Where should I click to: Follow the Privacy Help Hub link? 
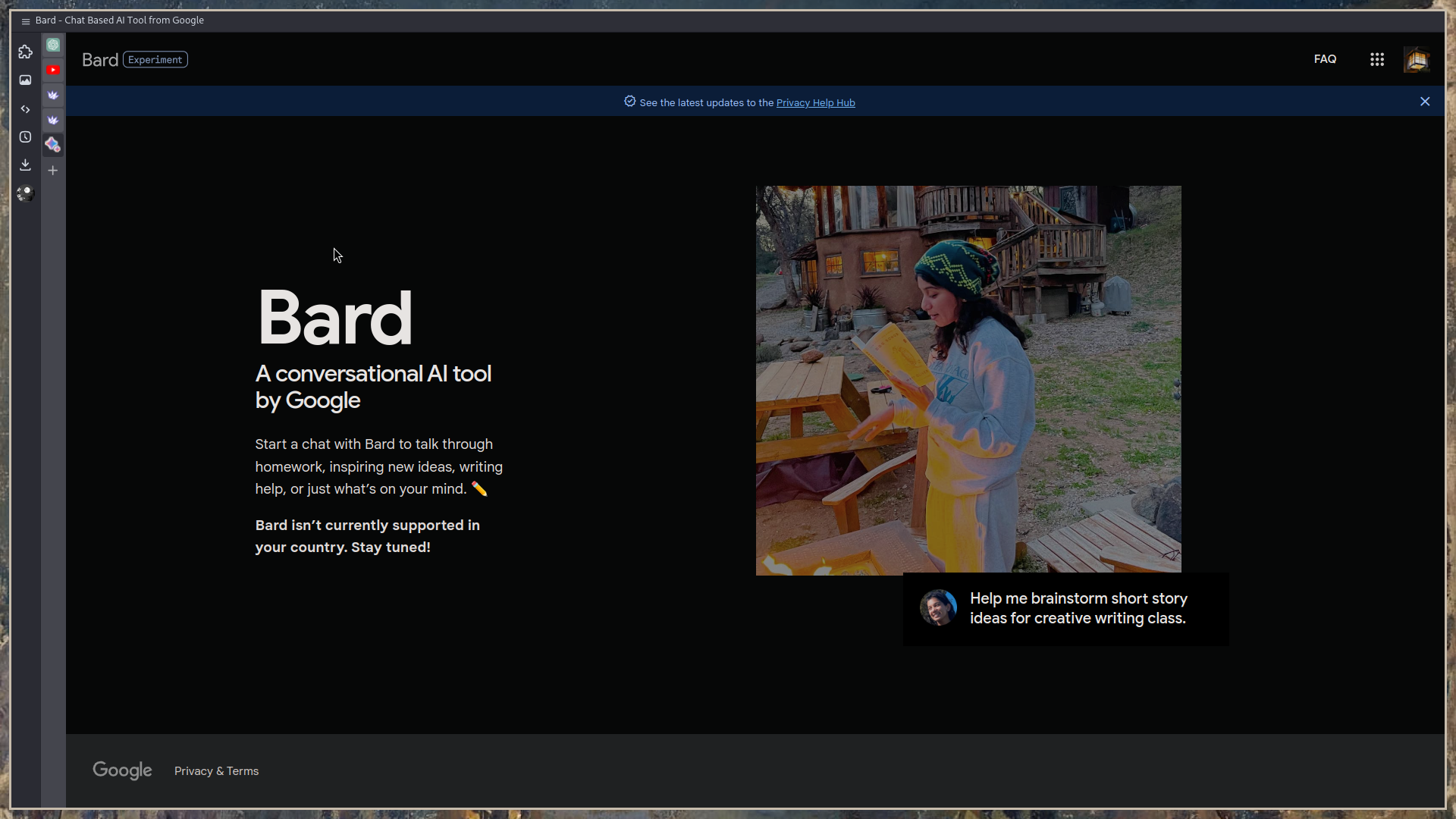coord(815,102)
